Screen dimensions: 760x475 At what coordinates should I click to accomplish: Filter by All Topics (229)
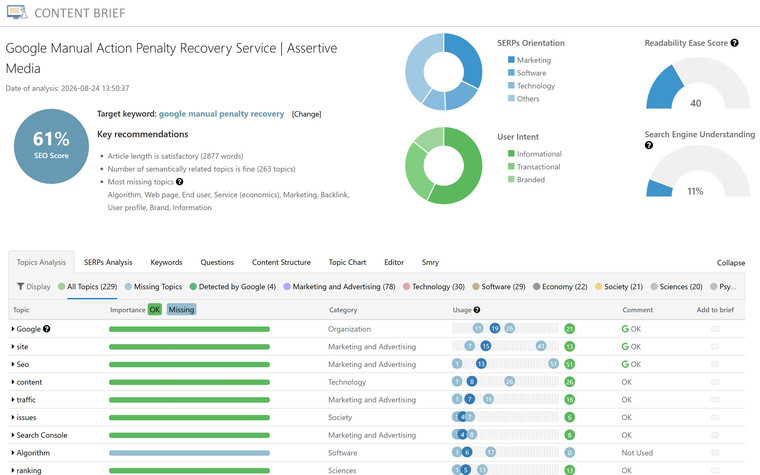88,286
